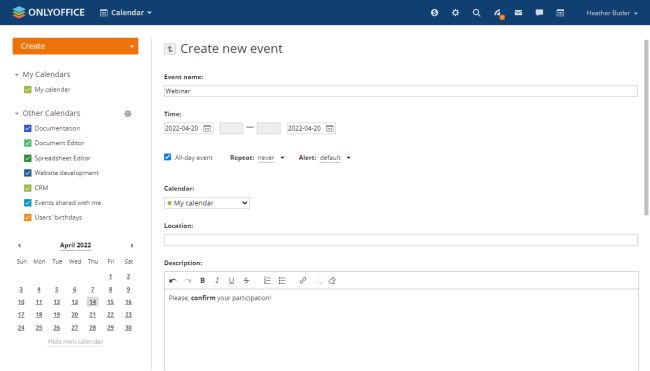Viewport: 650px width, 371px height.
Task: Open Heather Butler user menu
Action: pyautogui.click(x=612, y=13)
